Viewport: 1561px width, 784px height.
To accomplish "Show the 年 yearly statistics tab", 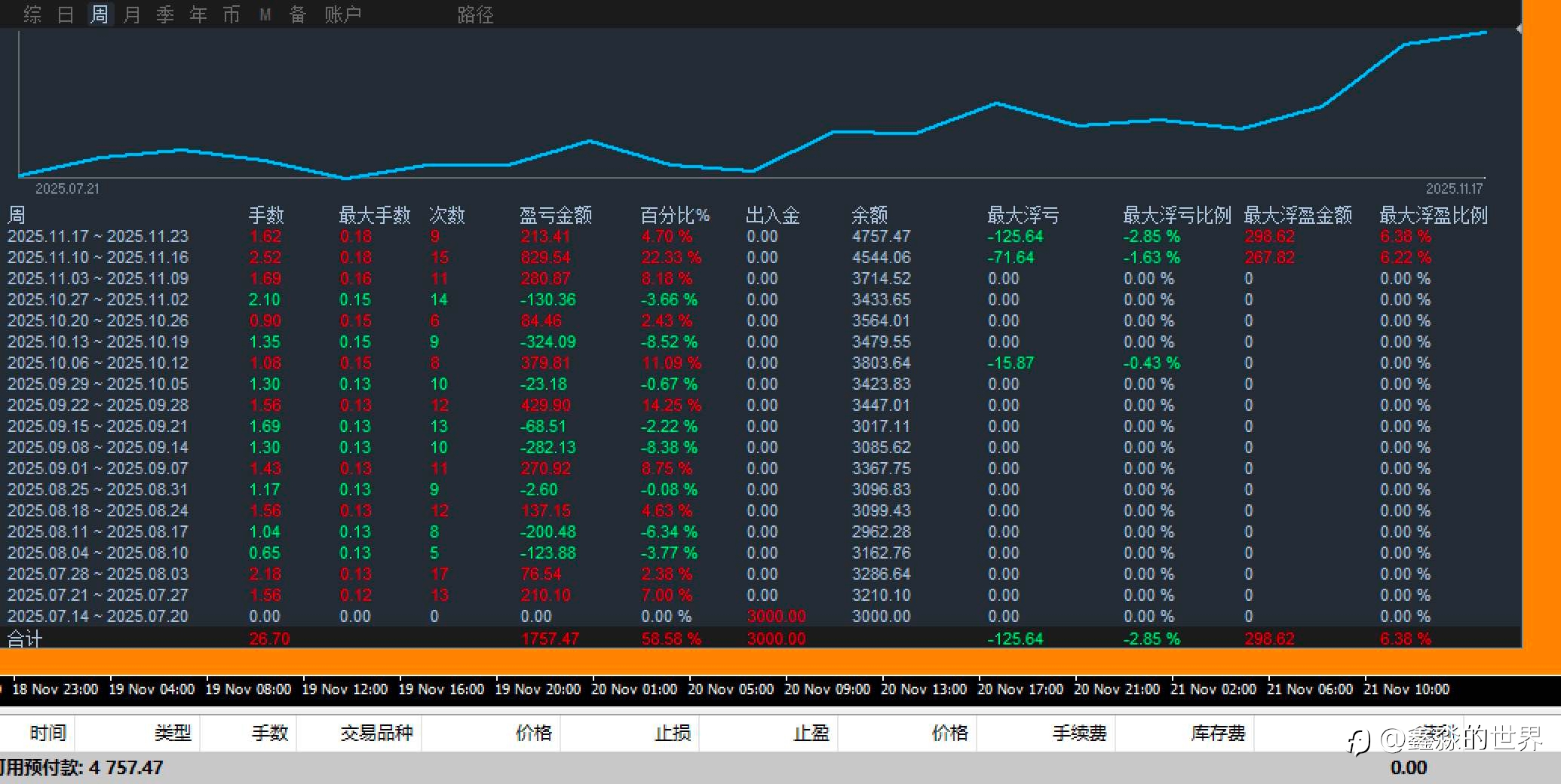I will coord(198,14).
